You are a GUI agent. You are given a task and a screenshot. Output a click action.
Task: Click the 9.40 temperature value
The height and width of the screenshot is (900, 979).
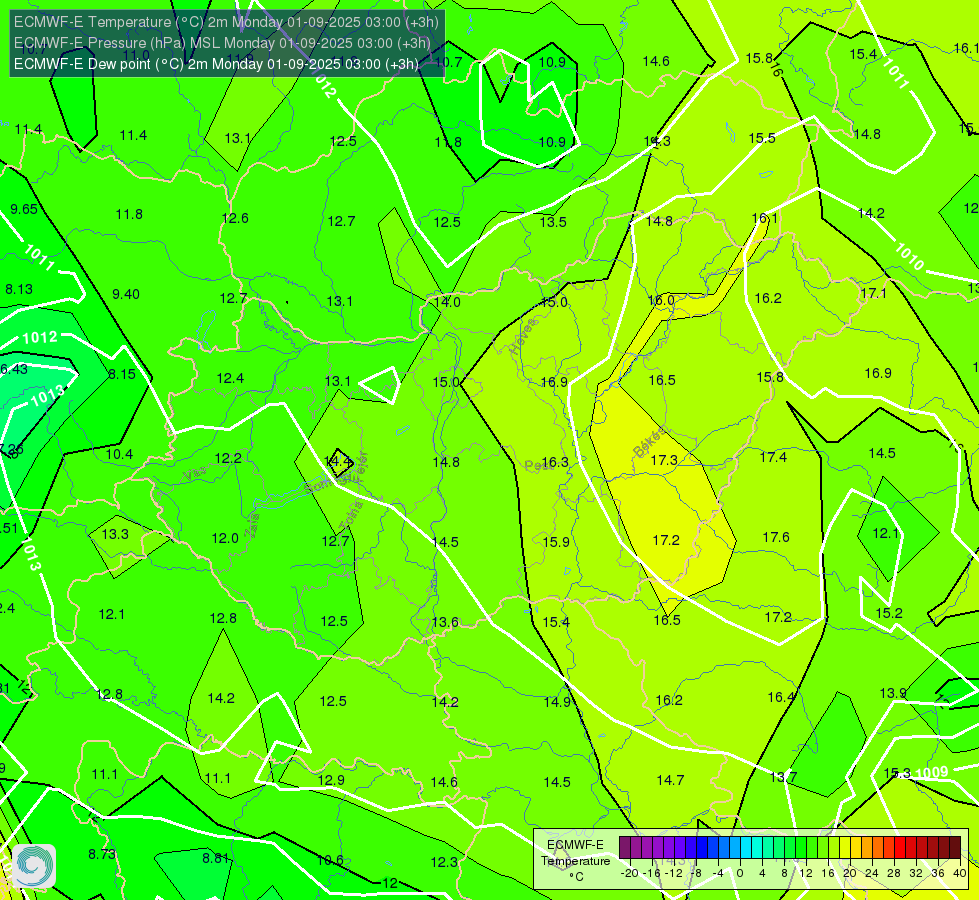pyautogui.click(x=125, y=294)
